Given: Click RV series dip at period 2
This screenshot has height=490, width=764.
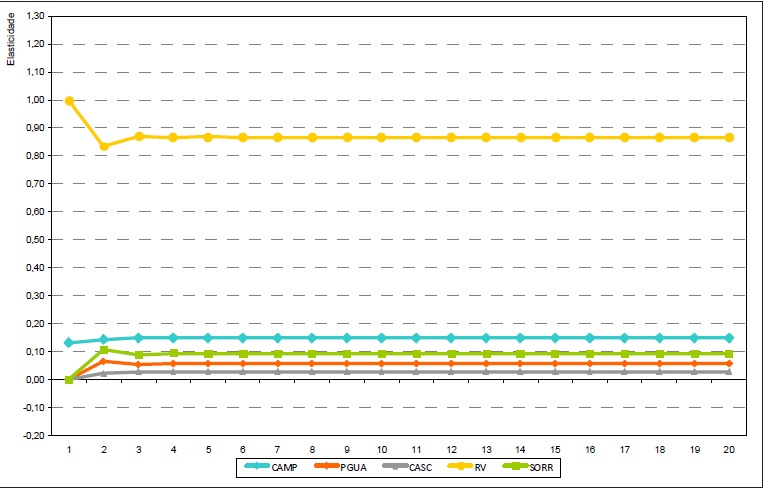Looking at the screenshot, I should [x=104, y=146].
